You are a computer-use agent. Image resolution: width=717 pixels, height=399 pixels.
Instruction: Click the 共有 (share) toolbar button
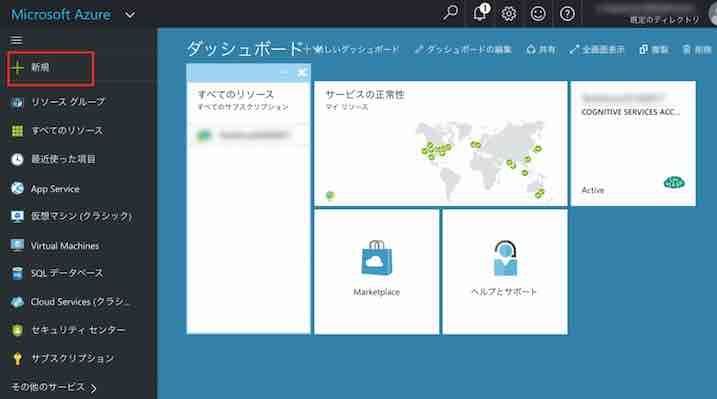[541, 49]
